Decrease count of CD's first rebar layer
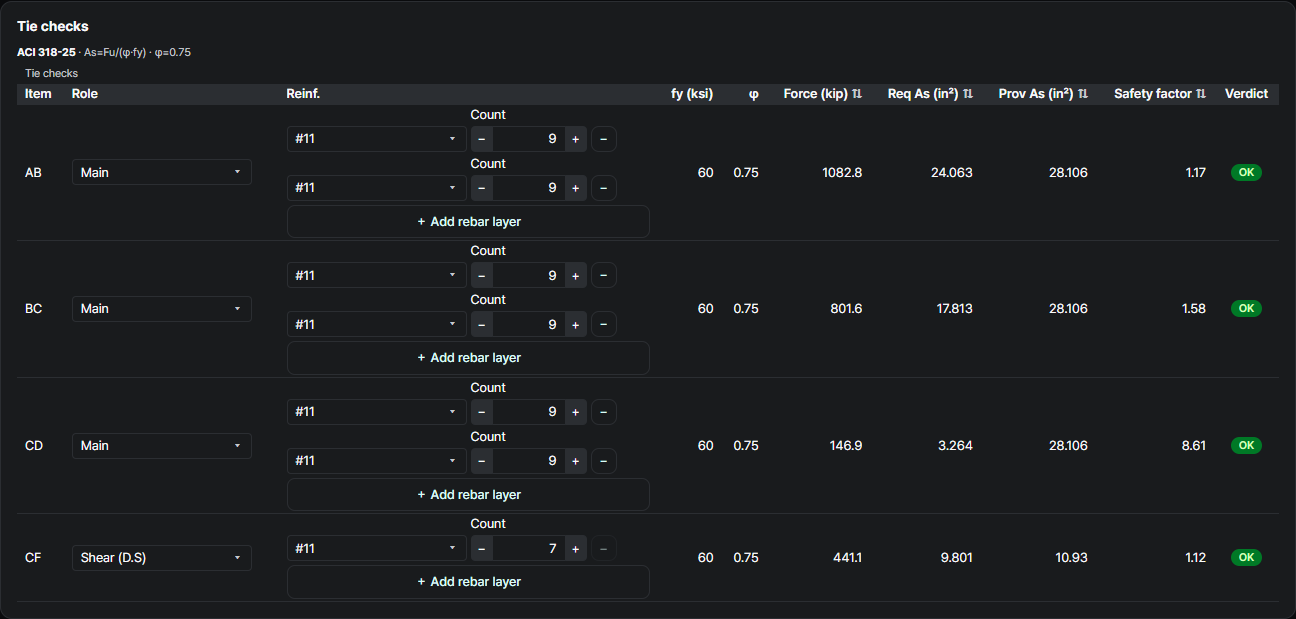Viewport: 1296px width, 619px height. [x=482, y=412]
